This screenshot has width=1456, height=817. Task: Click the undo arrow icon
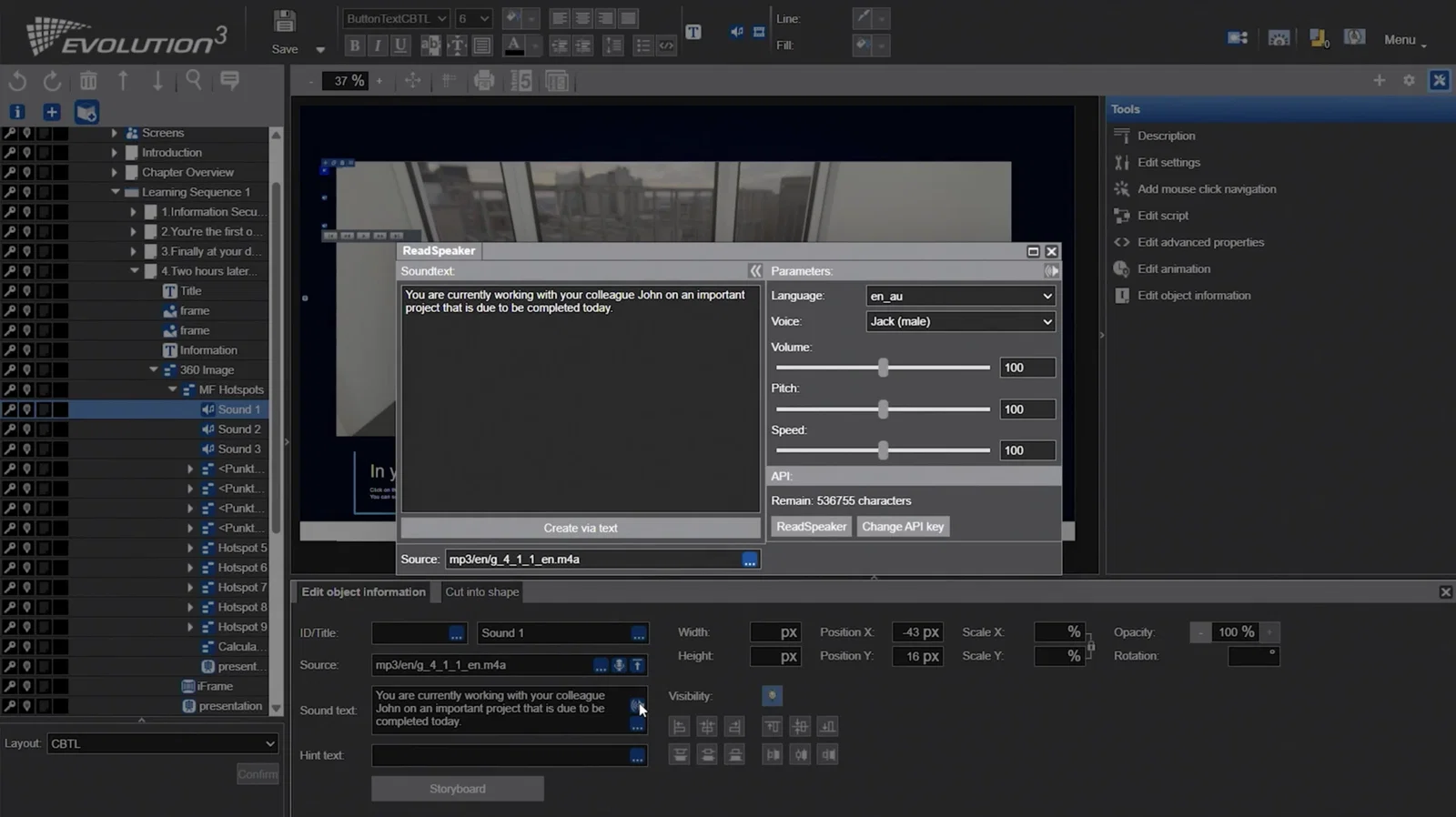point(17,81)
